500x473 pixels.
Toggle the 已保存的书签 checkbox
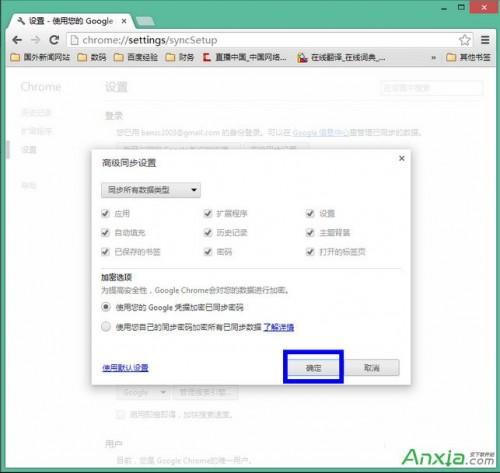(105, 252)
